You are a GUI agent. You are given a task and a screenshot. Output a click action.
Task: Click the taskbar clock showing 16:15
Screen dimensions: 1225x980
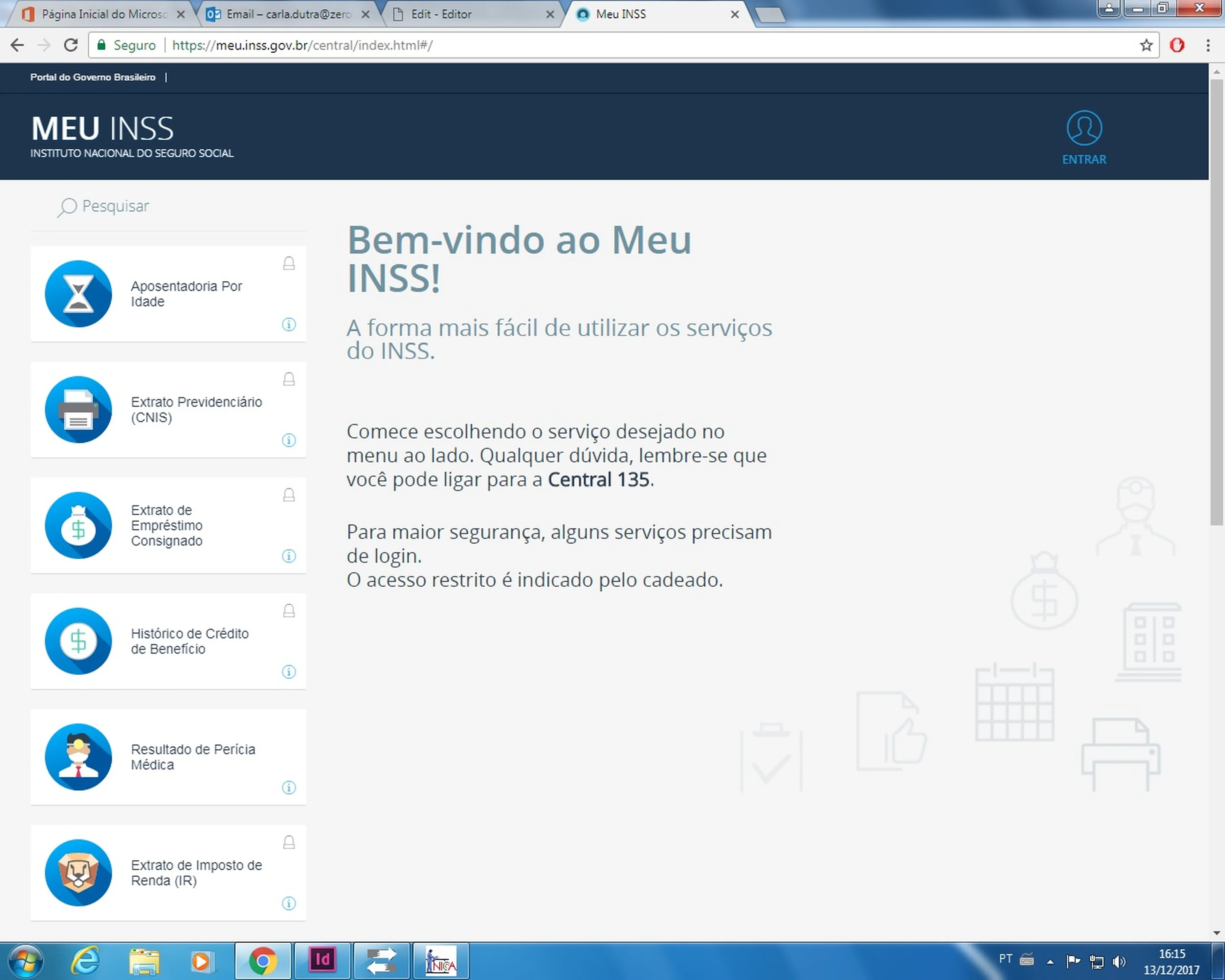(1172, 961)
